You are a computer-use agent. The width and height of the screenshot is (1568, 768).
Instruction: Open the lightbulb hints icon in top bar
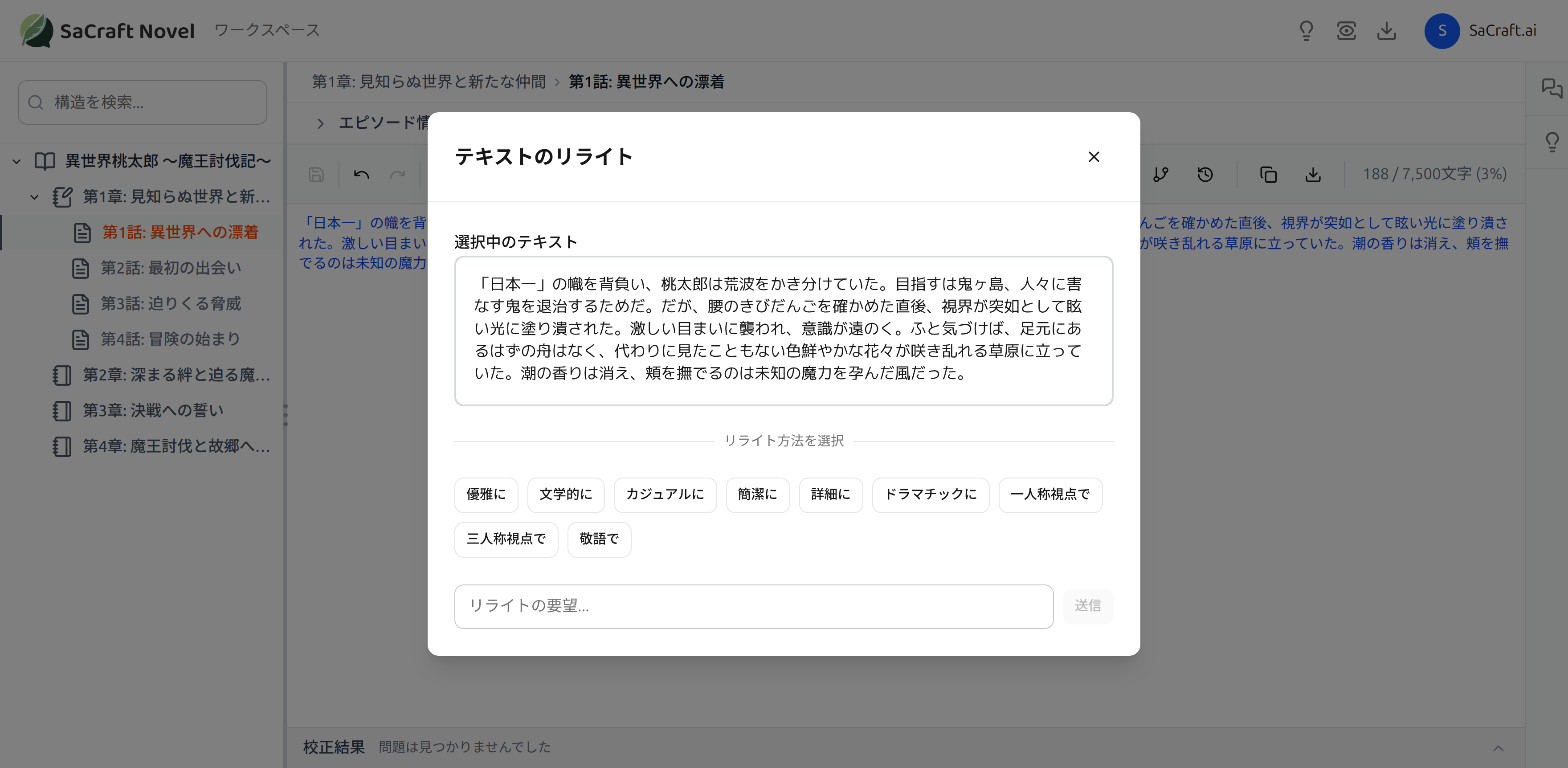1307,31
